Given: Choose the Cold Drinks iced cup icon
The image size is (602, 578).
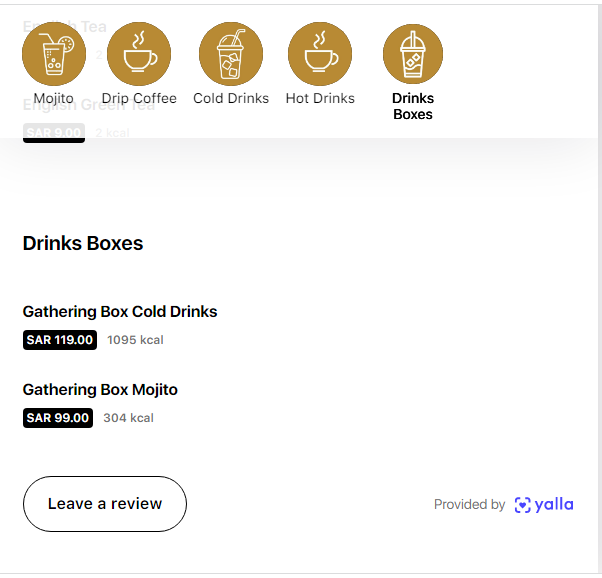Looking at the screenshot, I should click(231, 54).
